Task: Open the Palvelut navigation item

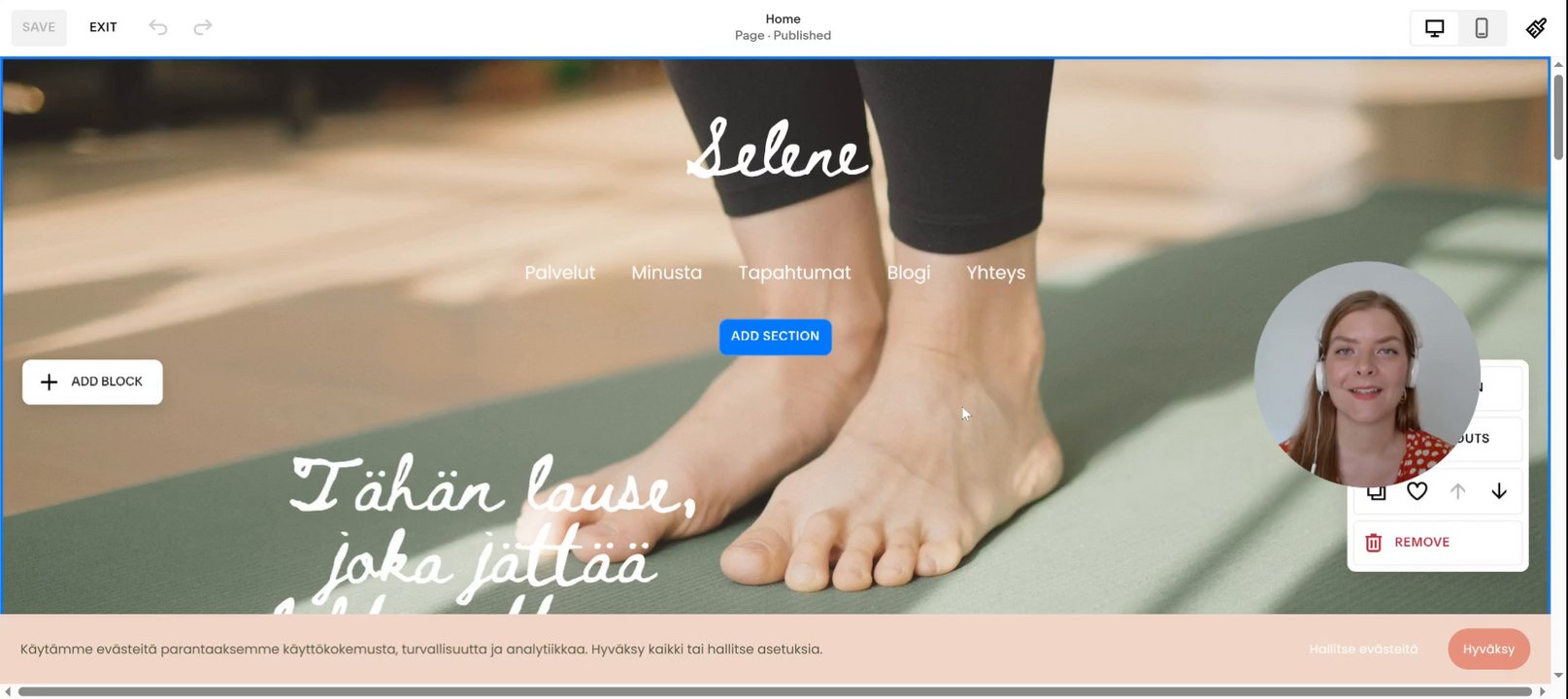Action: click(x=559, y=273)
